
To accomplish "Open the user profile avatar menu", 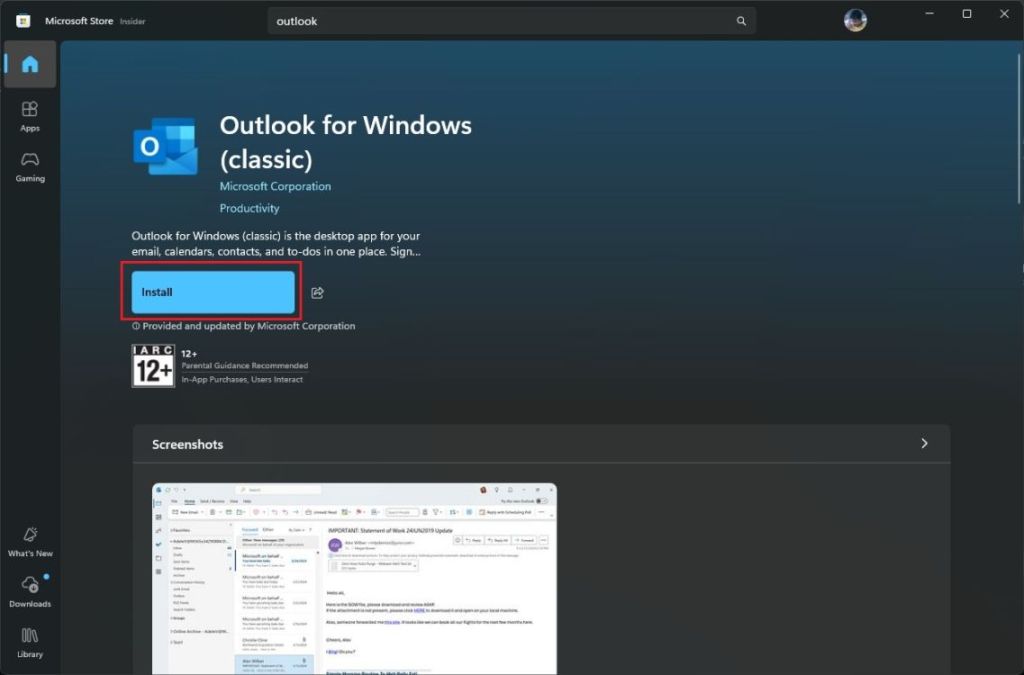I will [x=855, y=19].
